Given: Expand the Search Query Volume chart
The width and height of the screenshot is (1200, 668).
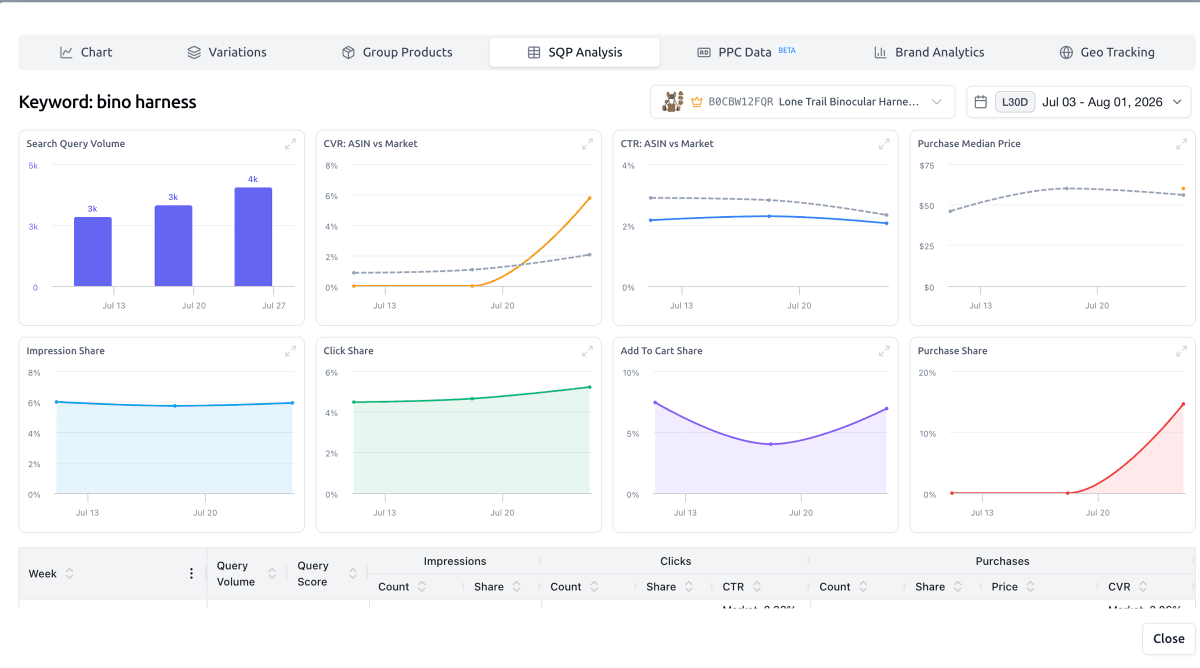Looking at the screenshot, I should (290, 144).
